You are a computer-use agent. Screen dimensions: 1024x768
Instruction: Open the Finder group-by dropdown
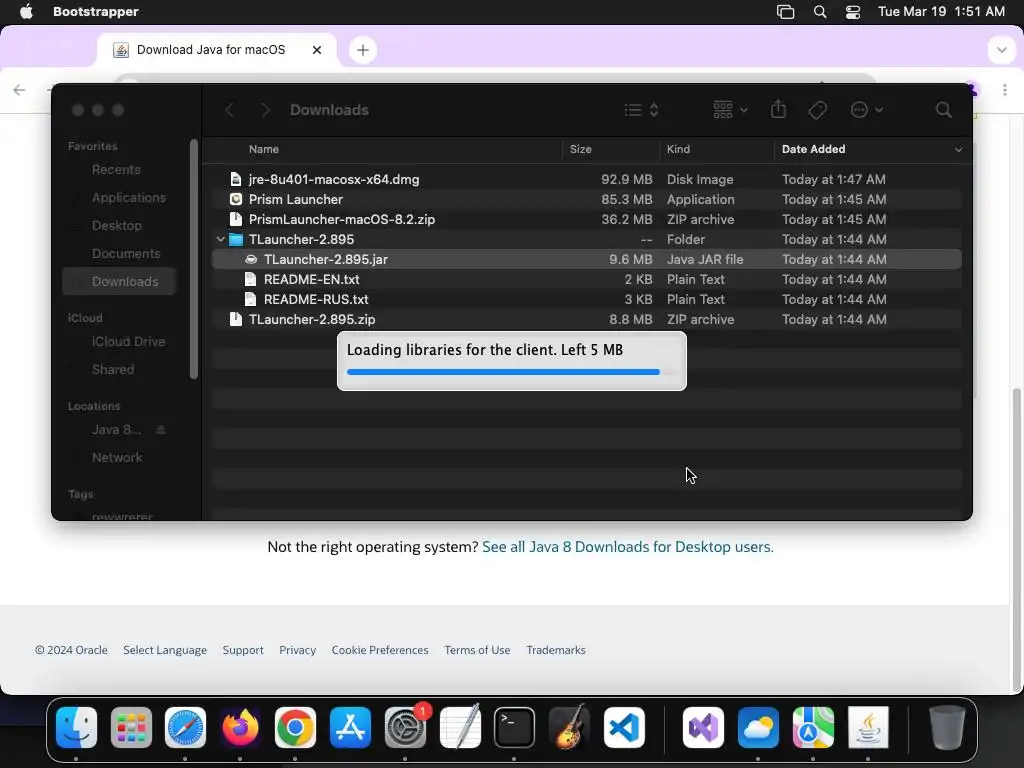[x=729, y=110]
